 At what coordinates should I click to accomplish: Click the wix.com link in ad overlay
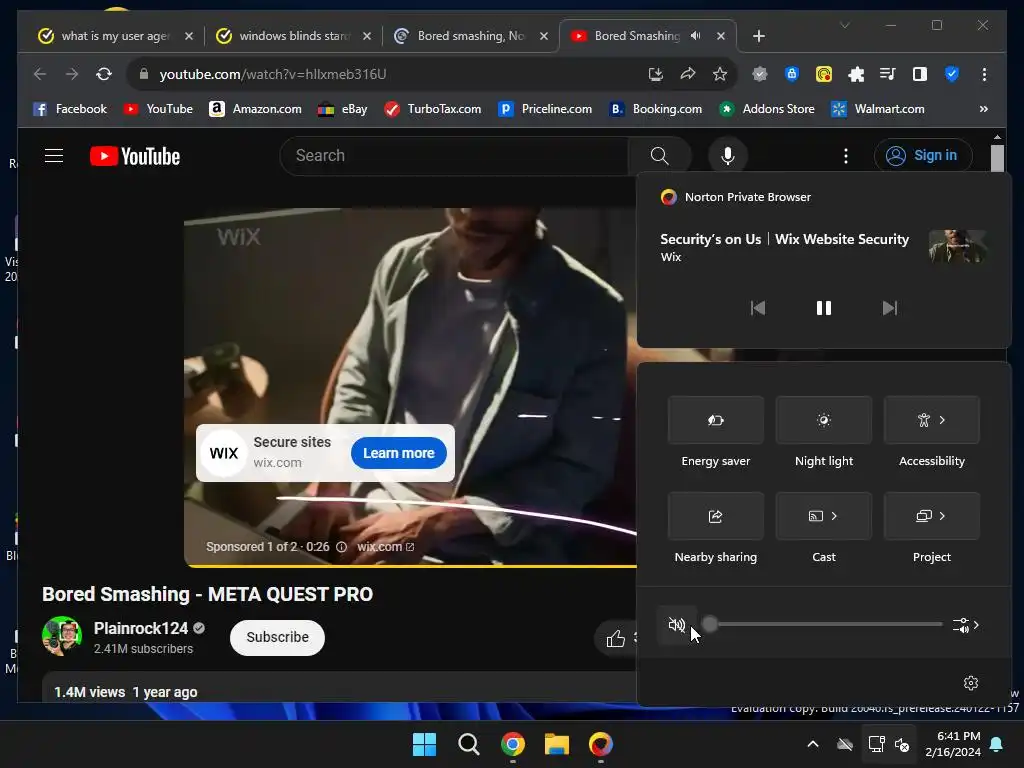[385, 547]
